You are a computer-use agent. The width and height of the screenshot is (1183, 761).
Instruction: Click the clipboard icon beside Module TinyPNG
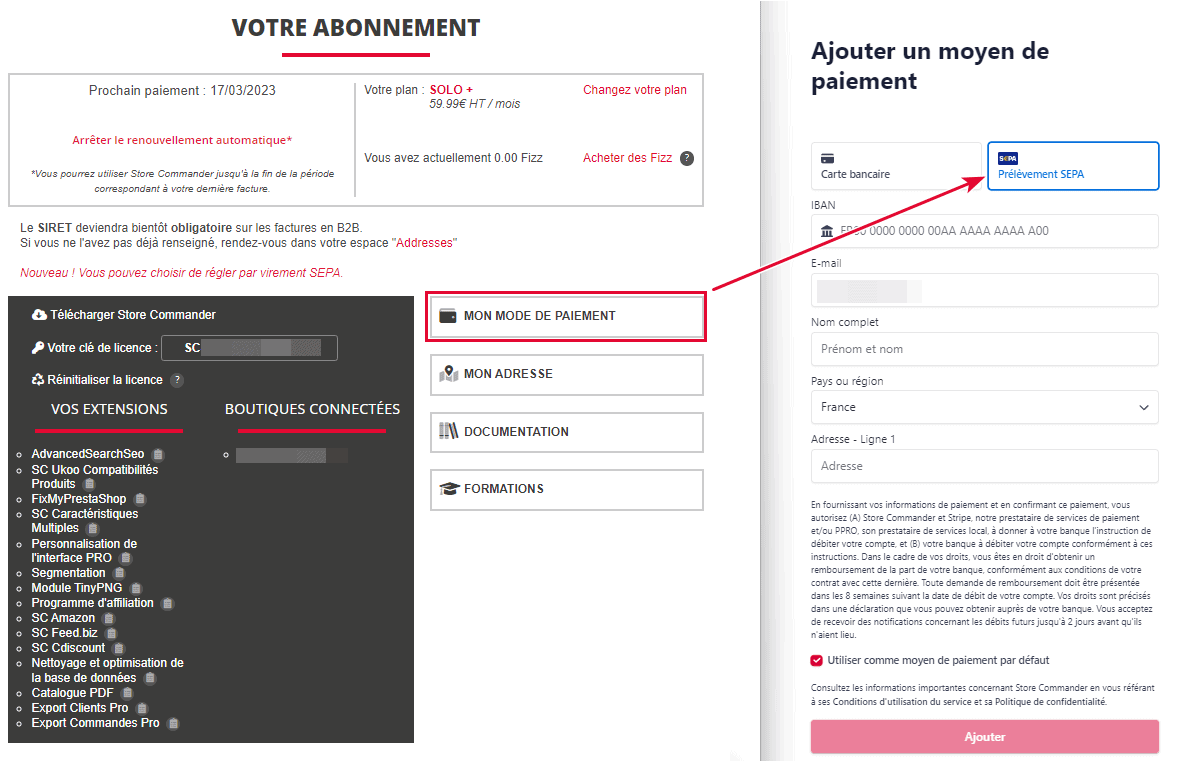tap(136, 588)
